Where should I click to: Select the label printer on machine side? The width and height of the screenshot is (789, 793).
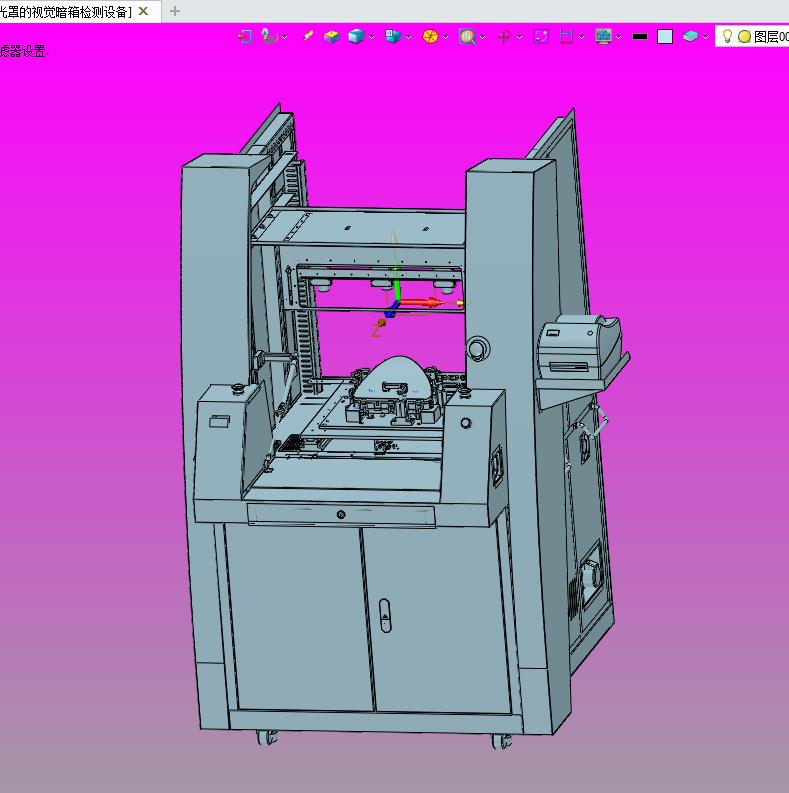[579, 346]
